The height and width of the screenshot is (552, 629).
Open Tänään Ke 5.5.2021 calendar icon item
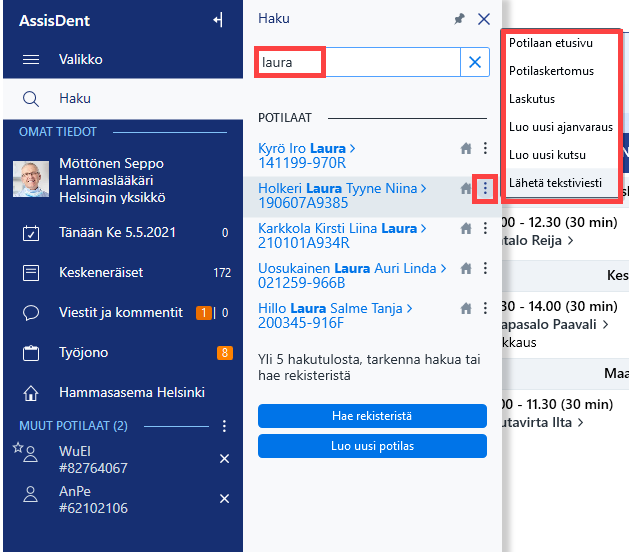[x=31, y=233]
